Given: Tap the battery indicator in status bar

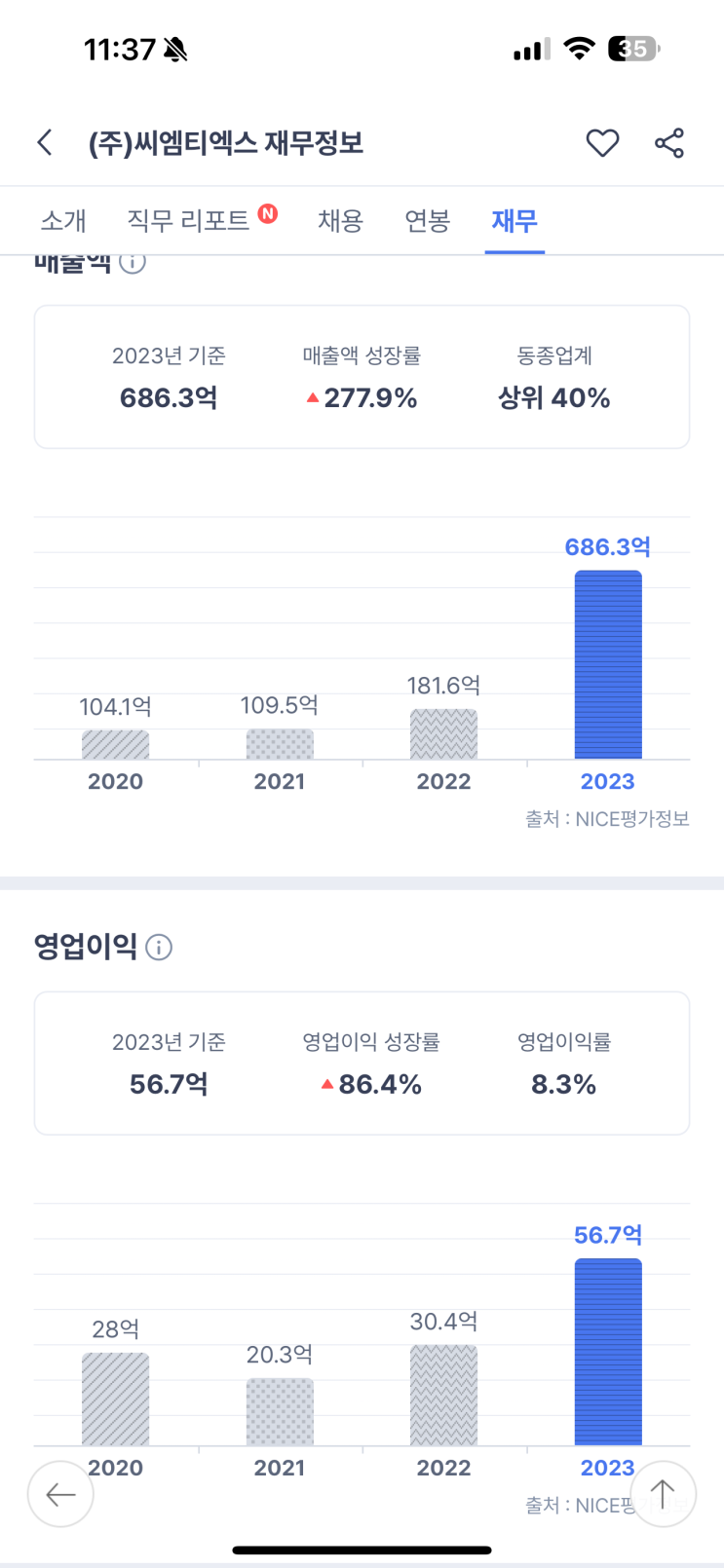Looking at the screenshot, I should [633, 49].
